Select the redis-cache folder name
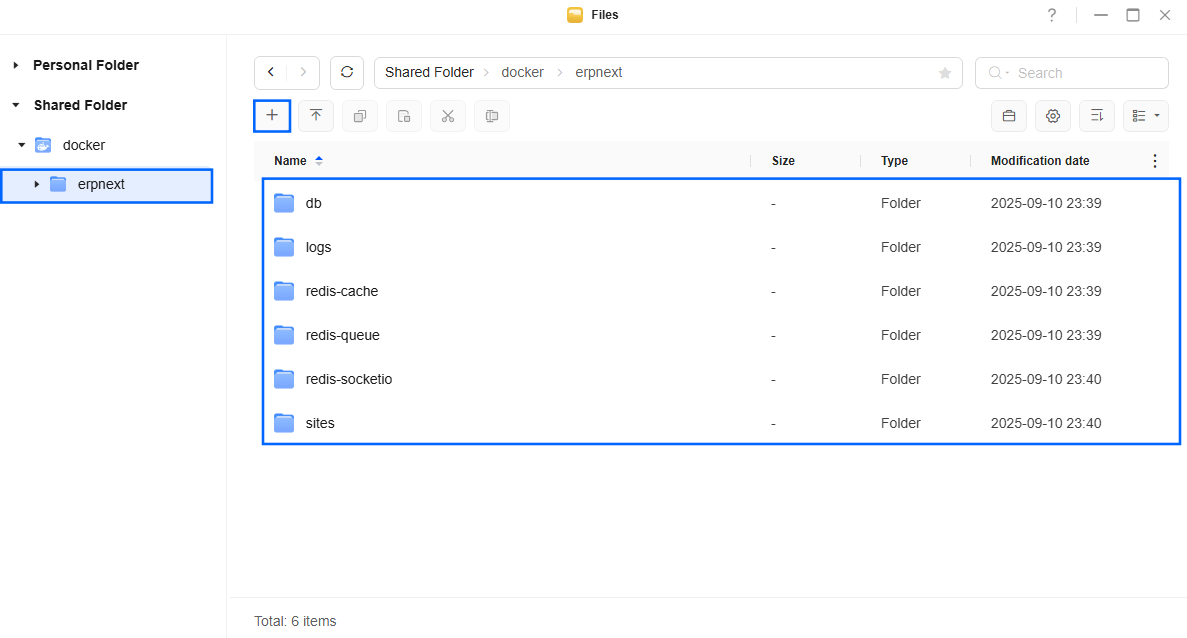The height and width of the screenshot is (638, 1187). click(x=341, y=291)
